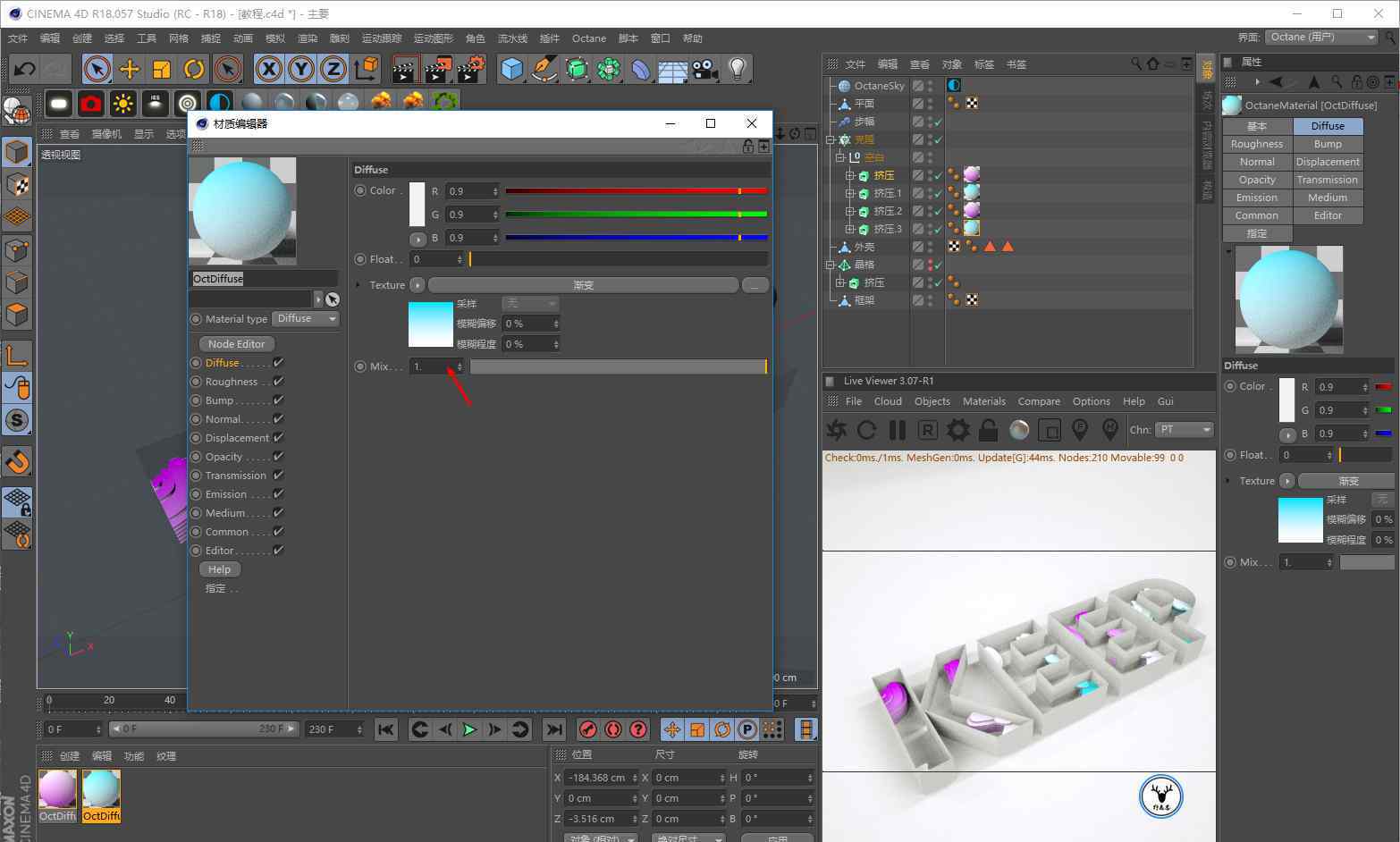The image size is (1400, 842).
Task: Click the Light bulb icon
Action: tap(737, 69)
